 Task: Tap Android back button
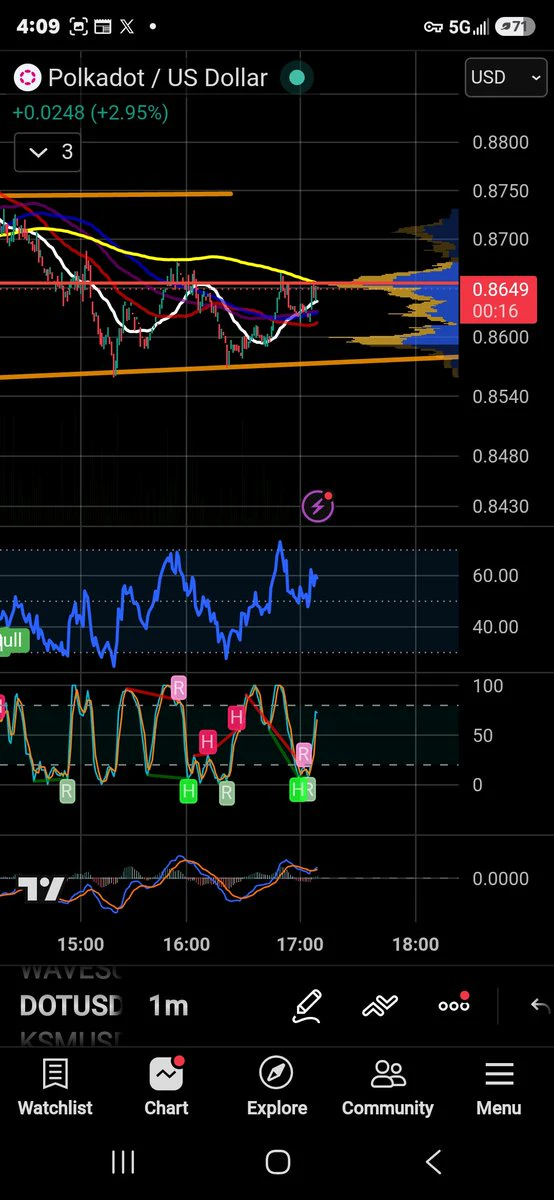[x=433, y=1161]
